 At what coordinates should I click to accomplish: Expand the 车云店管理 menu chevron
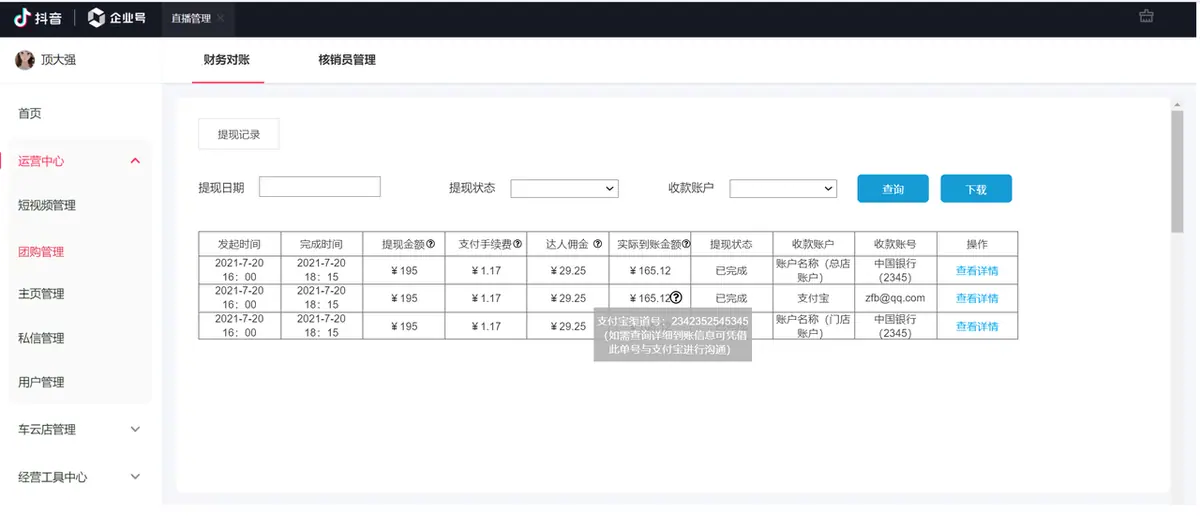coord(136,429)
